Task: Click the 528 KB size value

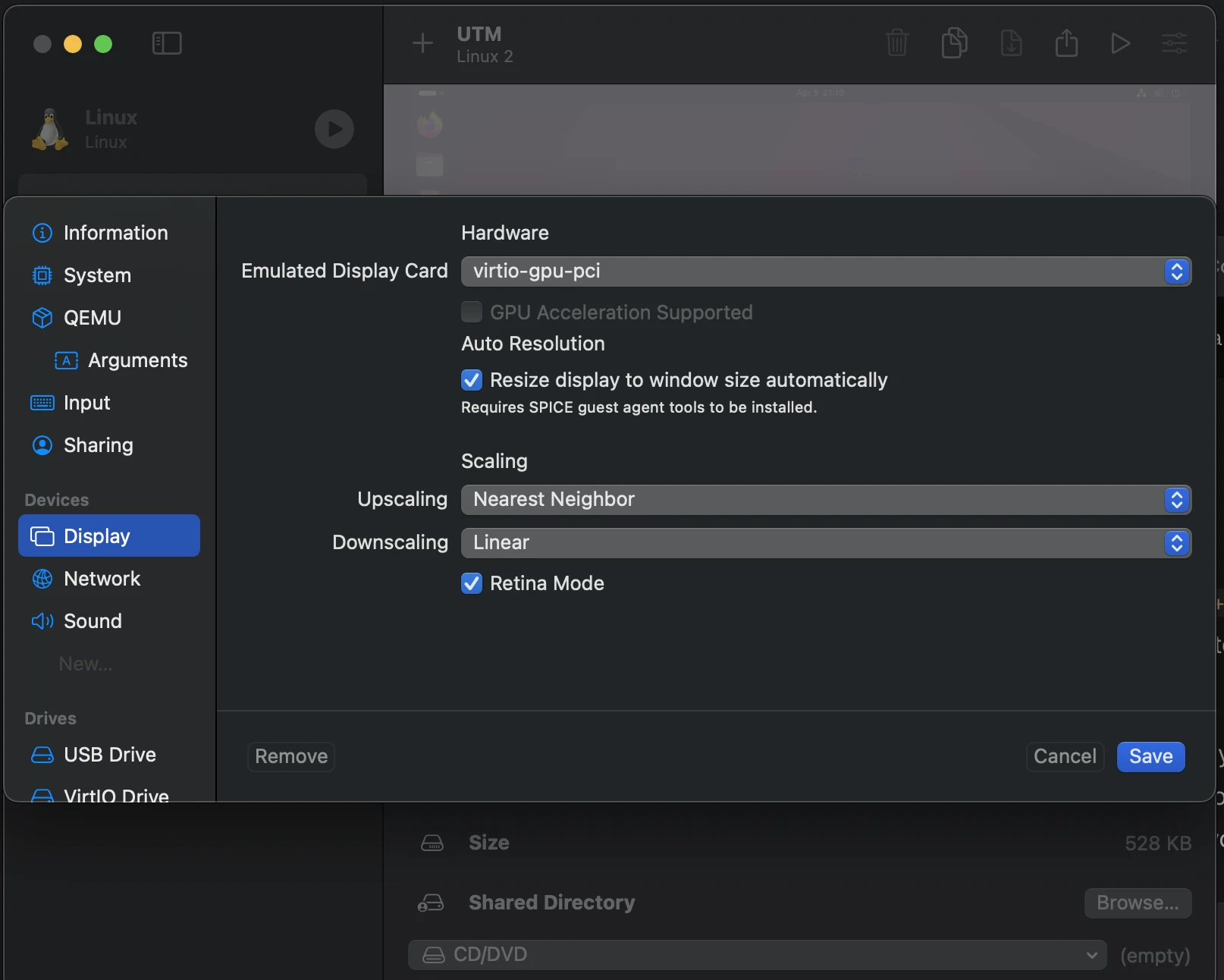Action: pos(1158,843)
